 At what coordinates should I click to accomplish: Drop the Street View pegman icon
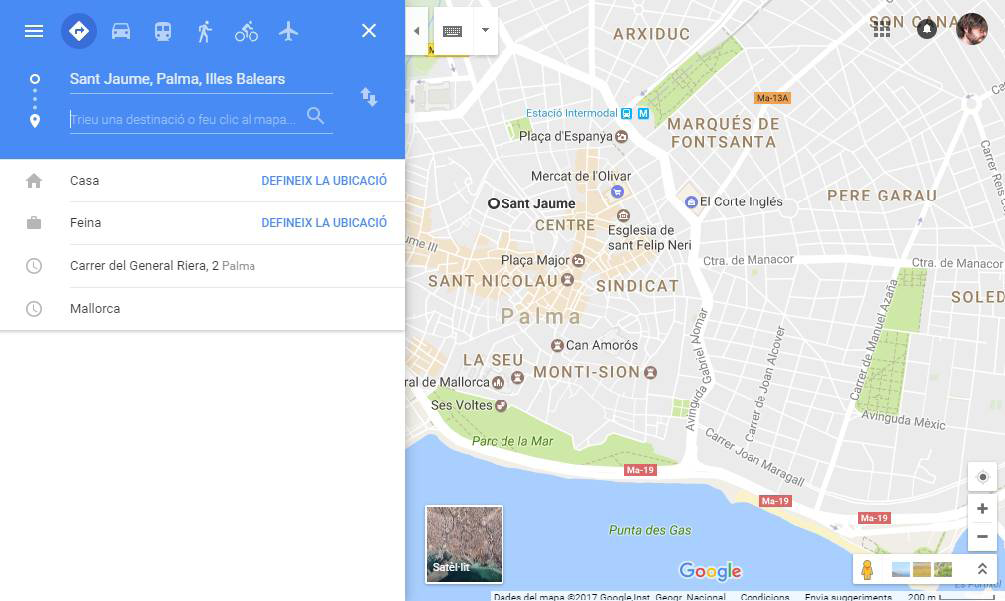tap(867, 569)
